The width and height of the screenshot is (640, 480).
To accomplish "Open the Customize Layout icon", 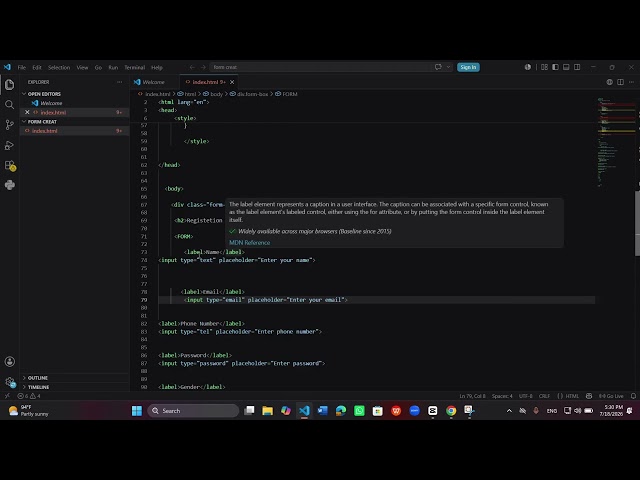I will [544, 67].
